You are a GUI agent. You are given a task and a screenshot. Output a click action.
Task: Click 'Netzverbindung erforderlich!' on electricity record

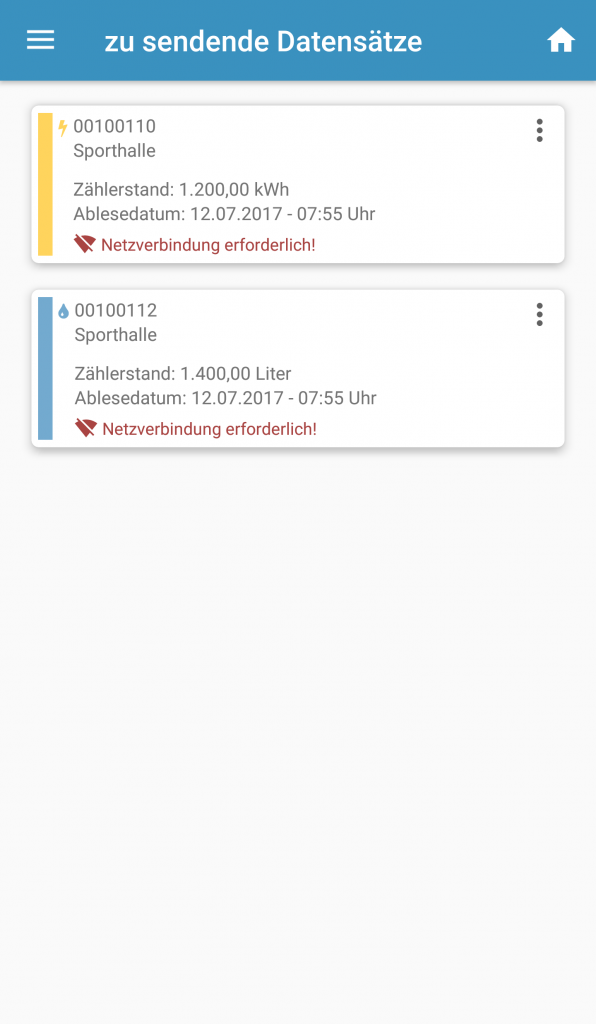[x=208, y=245]
